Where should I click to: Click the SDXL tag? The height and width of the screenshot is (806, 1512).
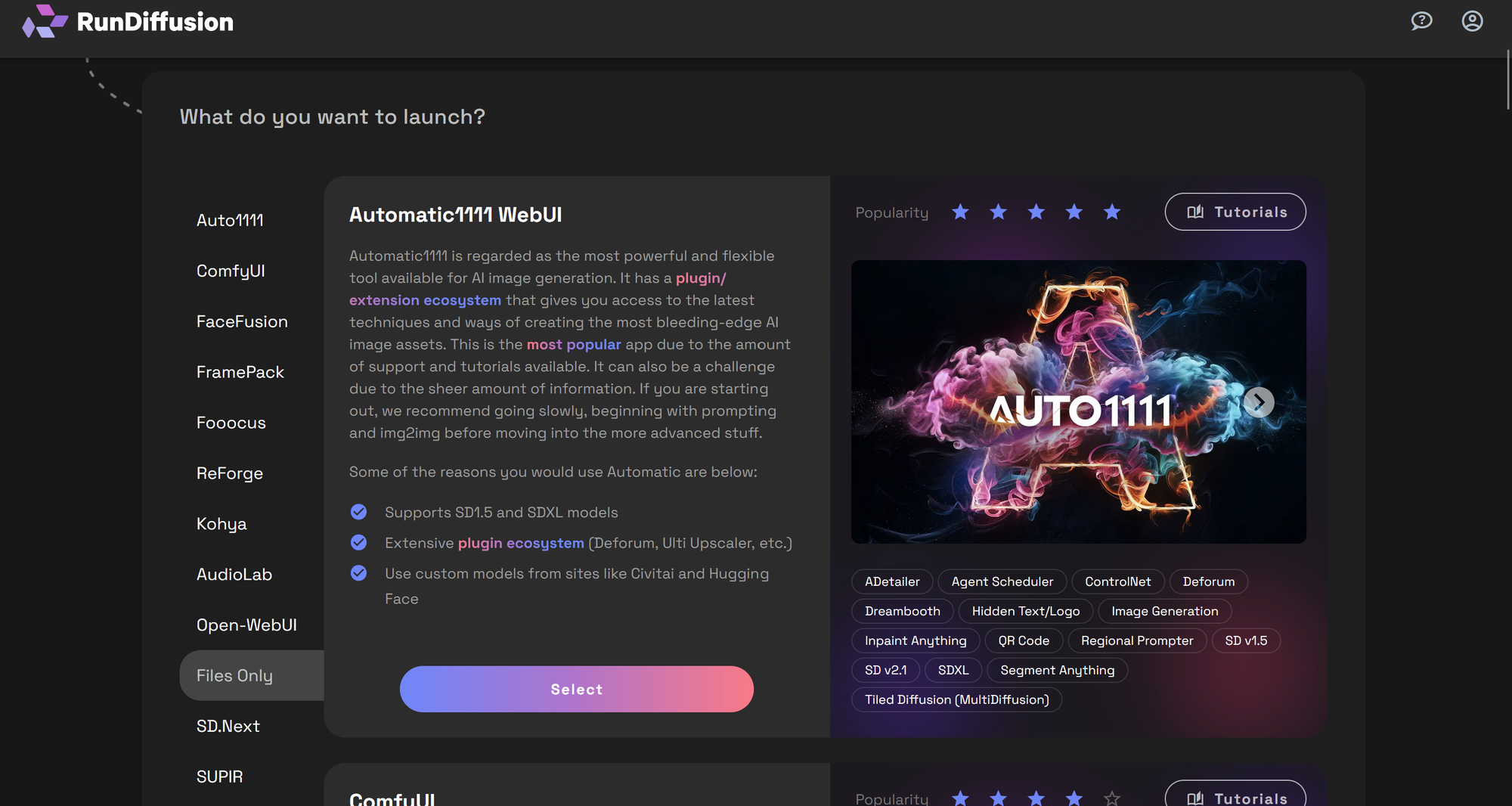(953, 670)
